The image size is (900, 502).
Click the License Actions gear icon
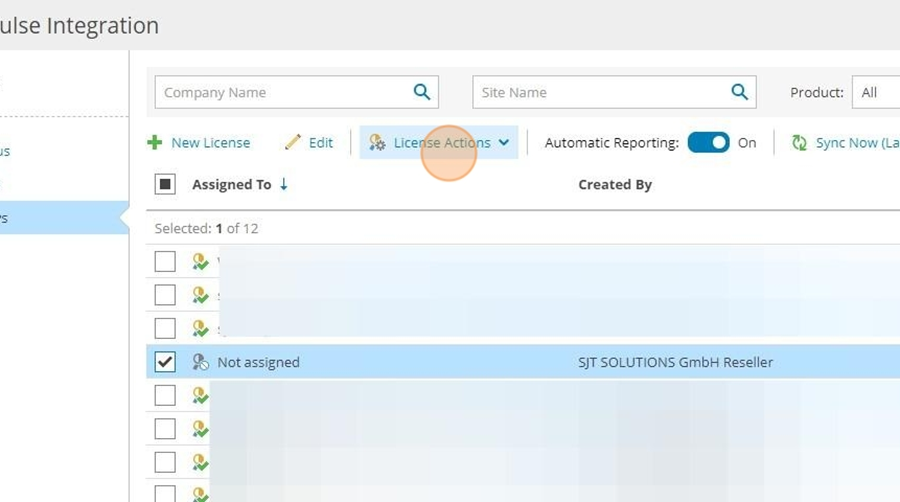tap(377, 142)
